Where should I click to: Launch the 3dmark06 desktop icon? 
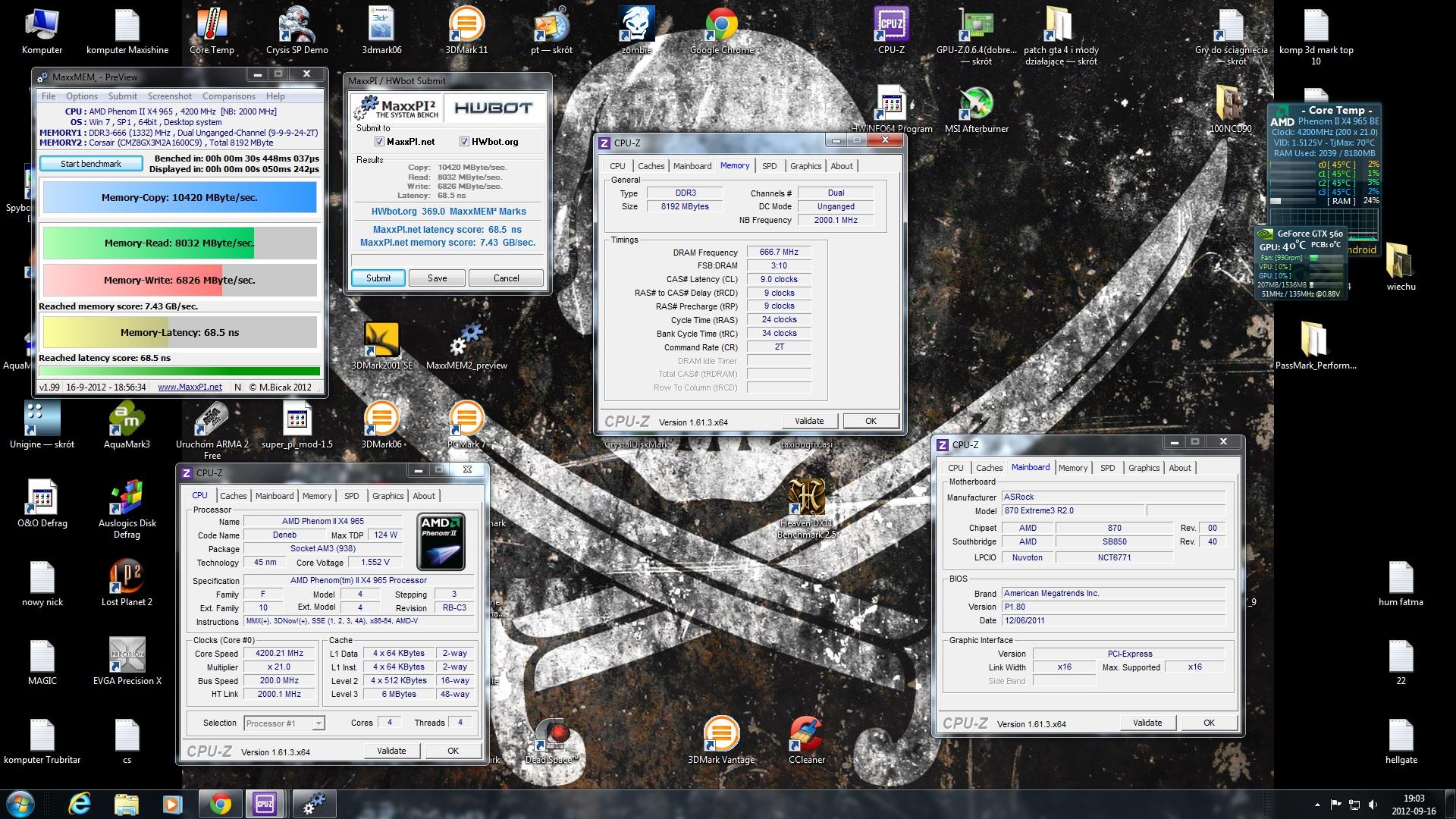click(x=381, y=31)
